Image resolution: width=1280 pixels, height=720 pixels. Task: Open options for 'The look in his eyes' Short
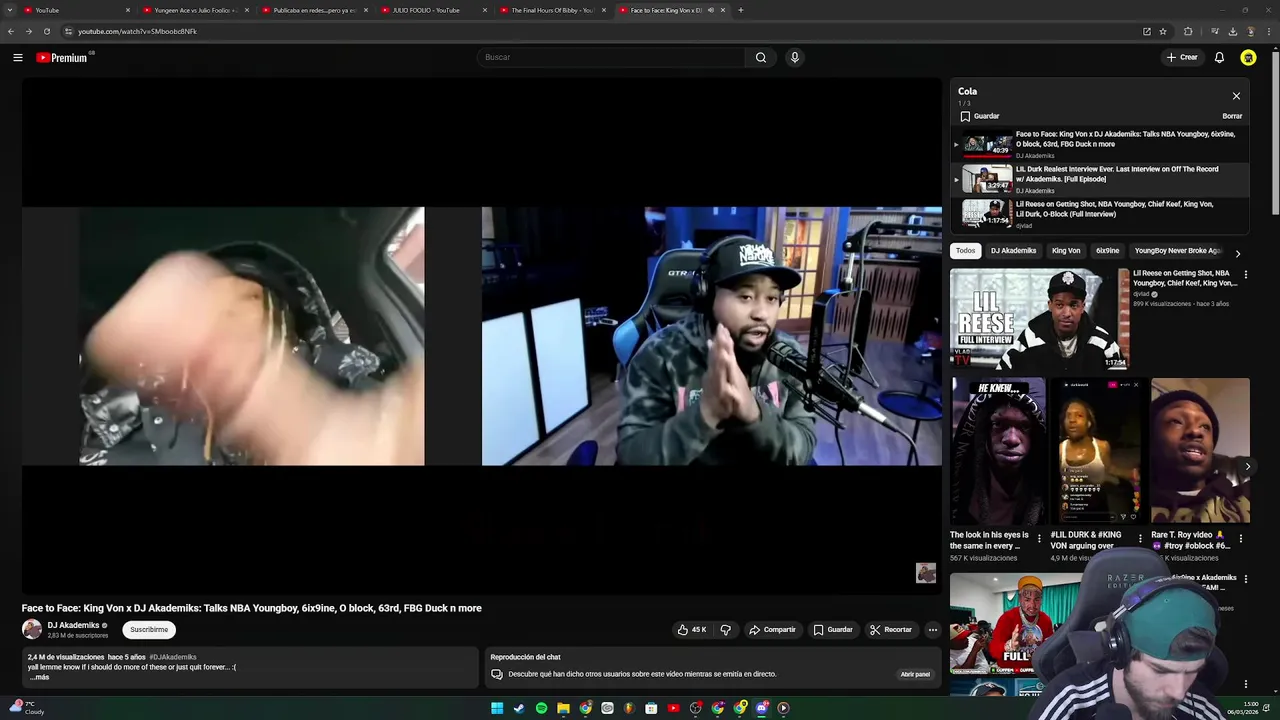[x=1039, y=539]
